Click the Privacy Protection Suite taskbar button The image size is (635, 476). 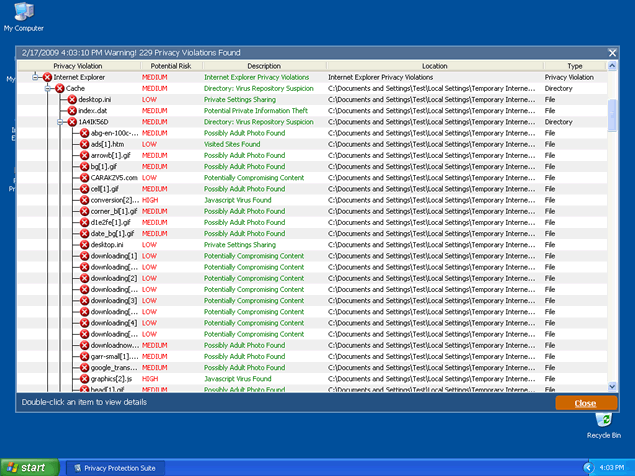tap(113, 467)
